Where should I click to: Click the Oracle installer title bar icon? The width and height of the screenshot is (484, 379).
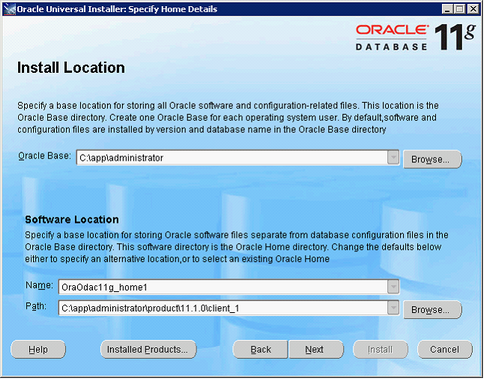pos(9,9)
